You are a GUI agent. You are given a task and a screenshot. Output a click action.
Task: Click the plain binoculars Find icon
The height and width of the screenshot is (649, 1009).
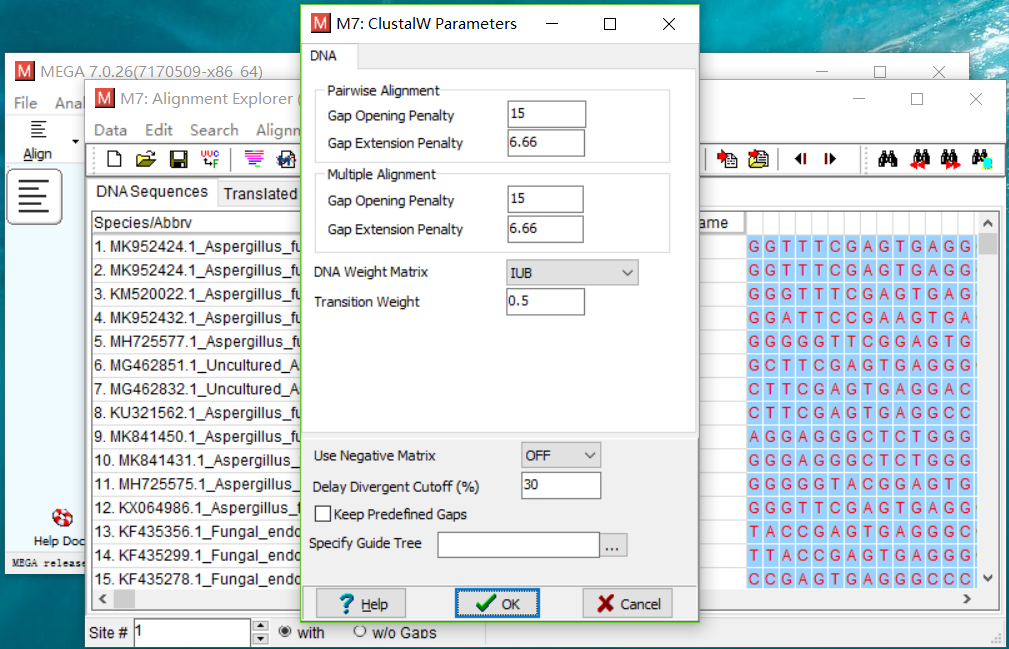(887, 159)
